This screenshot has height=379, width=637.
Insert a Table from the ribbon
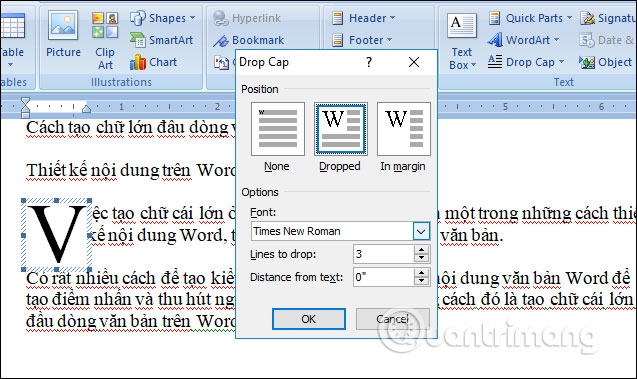tap(12, 39)
